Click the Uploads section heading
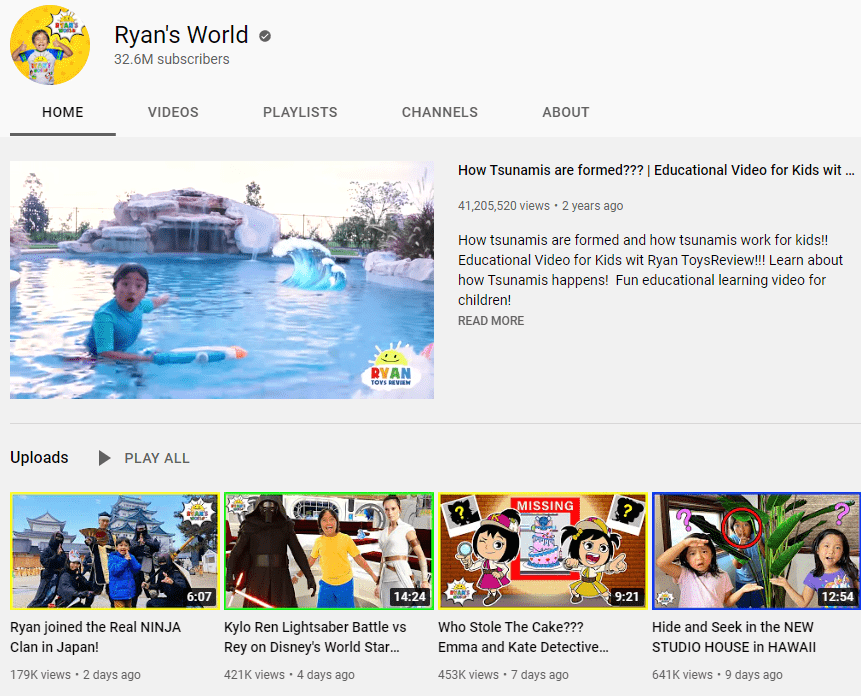 [39, 457]
